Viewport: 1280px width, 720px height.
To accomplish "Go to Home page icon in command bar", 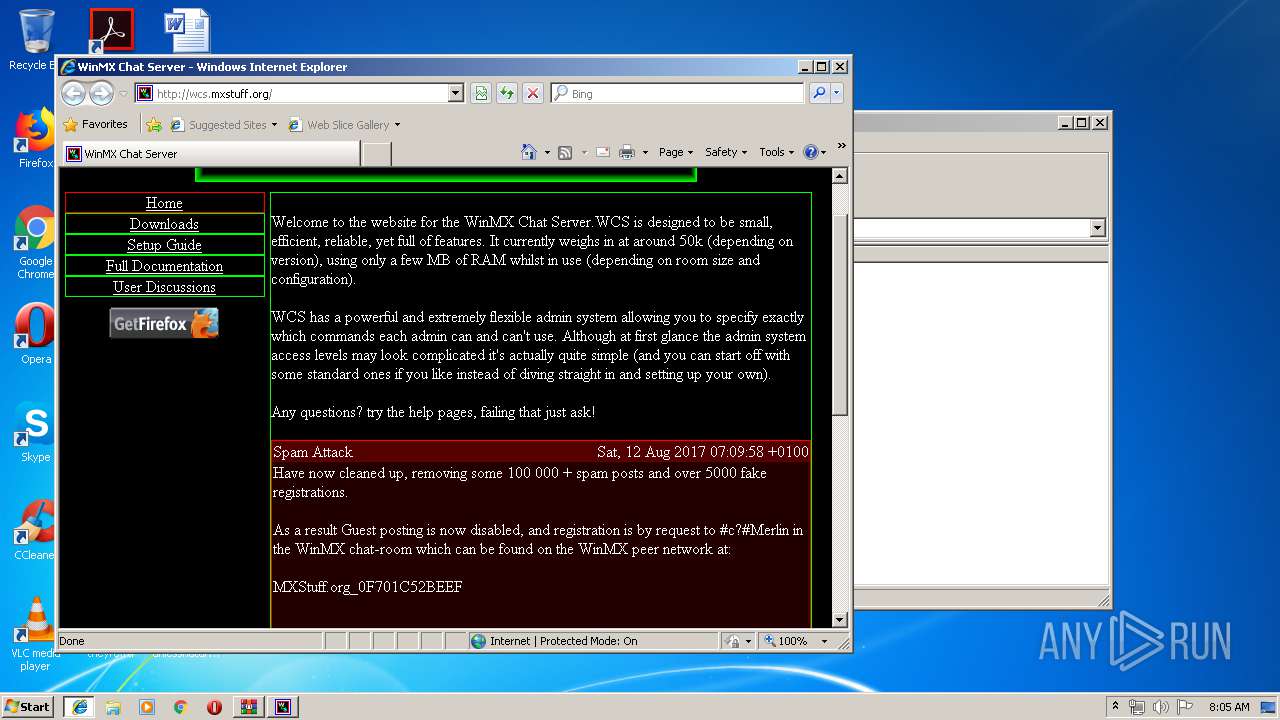I will point(529,152).
